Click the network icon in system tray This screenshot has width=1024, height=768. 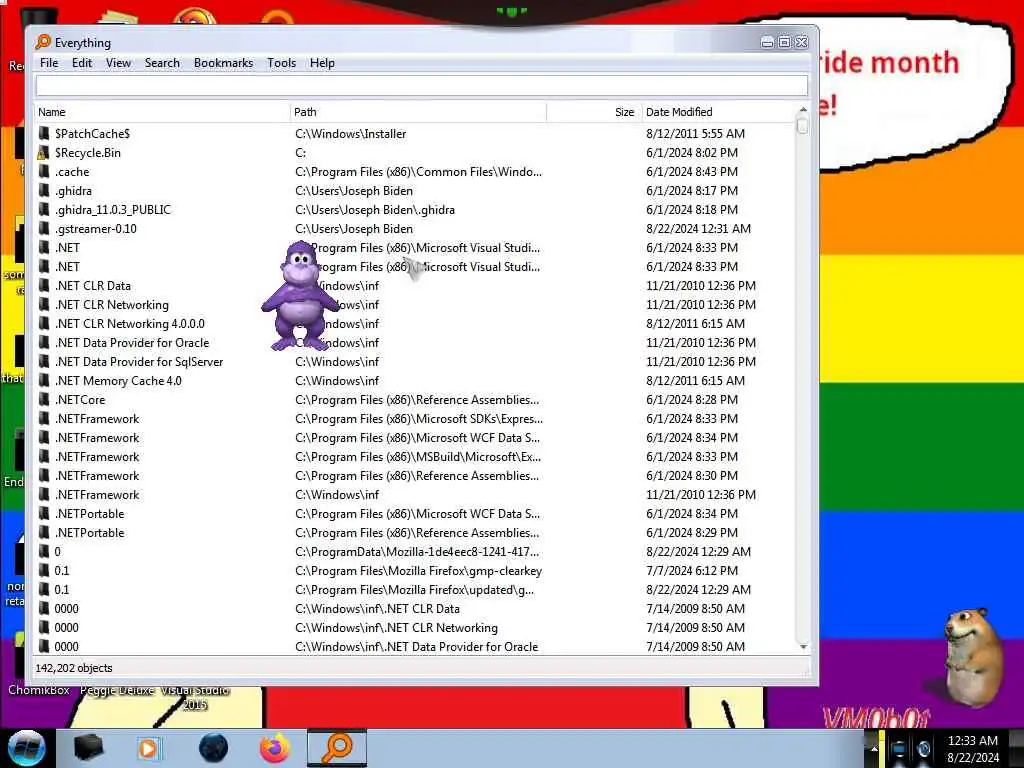(x=899, y=749)
